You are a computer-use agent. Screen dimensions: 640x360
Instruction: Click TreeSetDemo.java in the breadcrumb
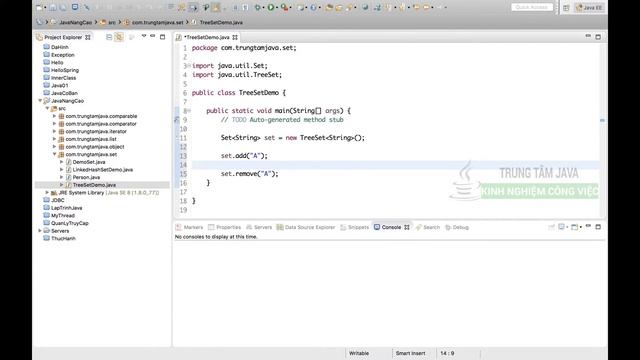221,22
